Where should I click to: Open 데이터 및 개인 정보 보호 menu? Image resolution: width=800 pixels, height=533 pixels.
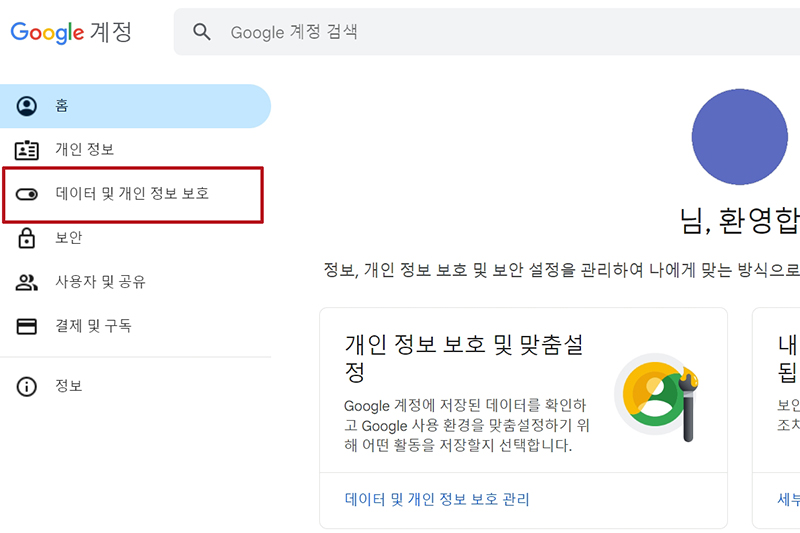tap(133, 194)
